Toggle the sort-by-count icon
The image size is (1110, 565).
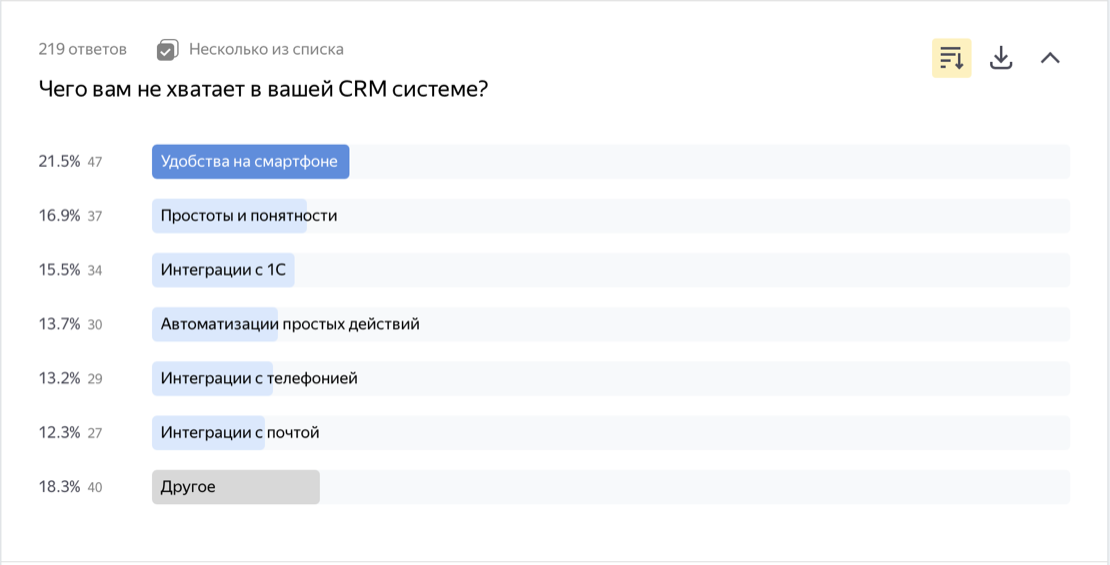[951, 58]
